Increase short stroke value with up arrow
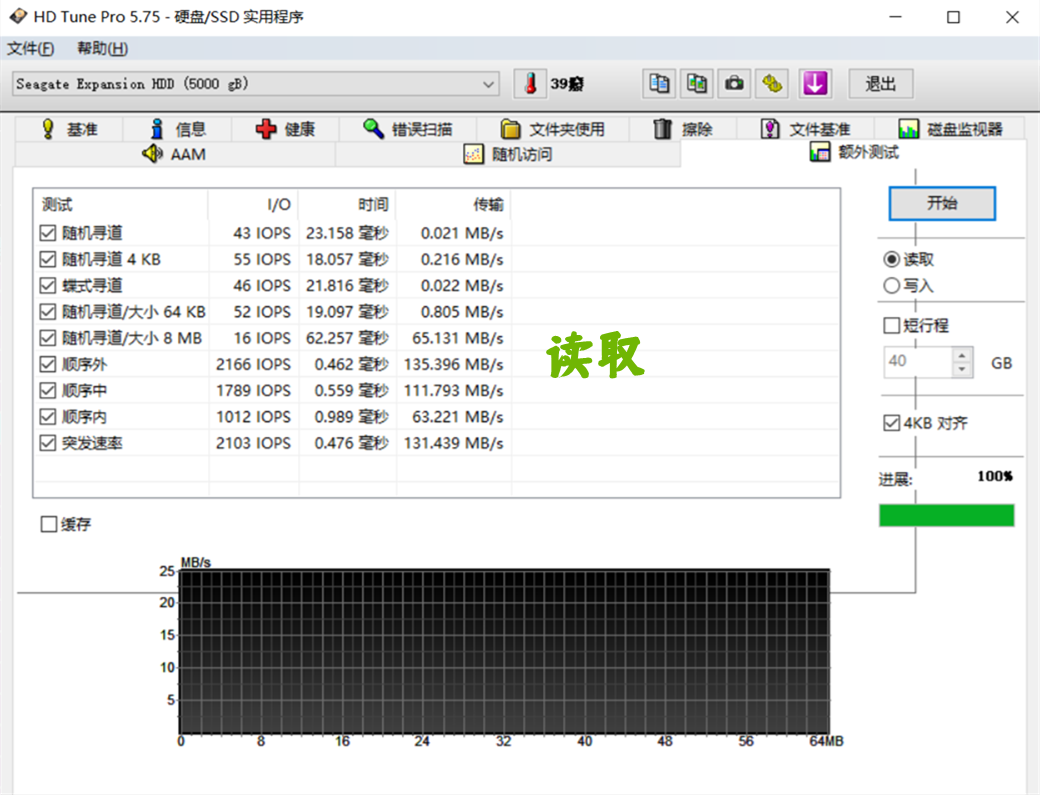 pyautogui.click(x=962, y=355)
